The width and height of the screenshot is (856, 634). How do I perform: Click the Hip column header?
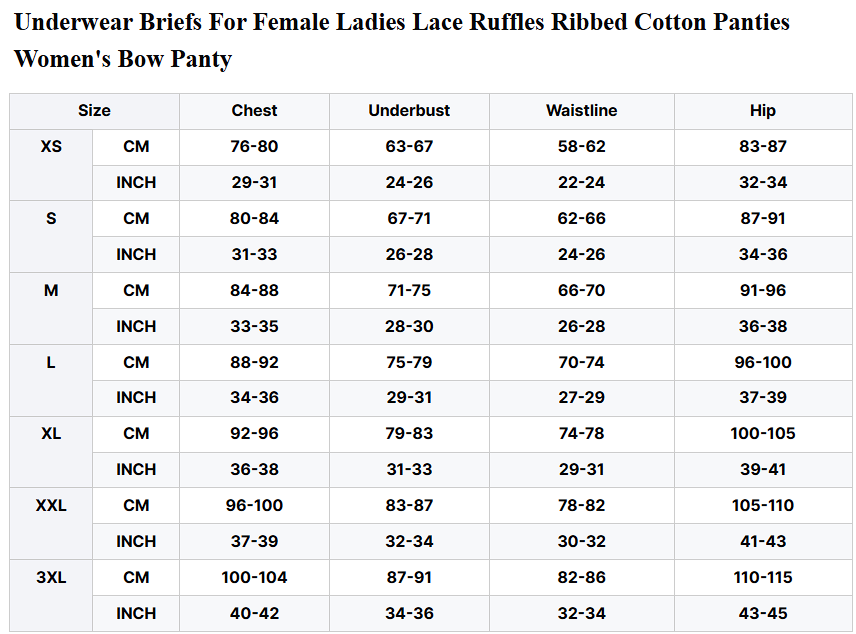pyautogui.click(x=762, y=111)
